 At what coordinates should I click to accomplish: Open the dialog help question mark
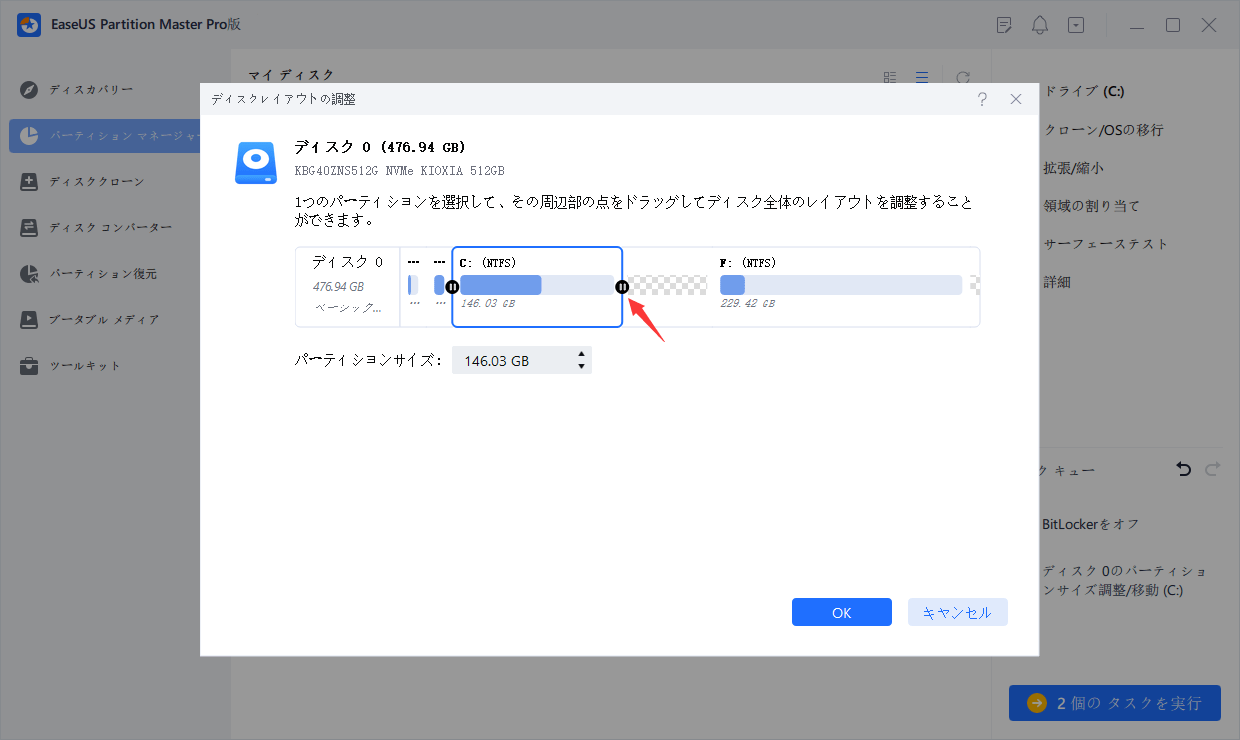pyautogui.click(x=982, y=99)
